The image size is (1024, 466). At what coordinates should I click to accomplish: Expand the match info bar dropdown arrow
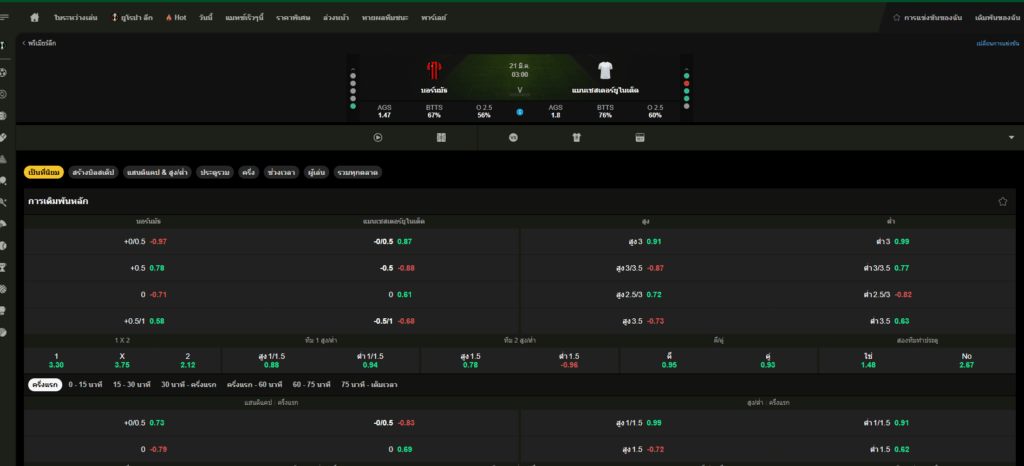tap(1012, 138)
